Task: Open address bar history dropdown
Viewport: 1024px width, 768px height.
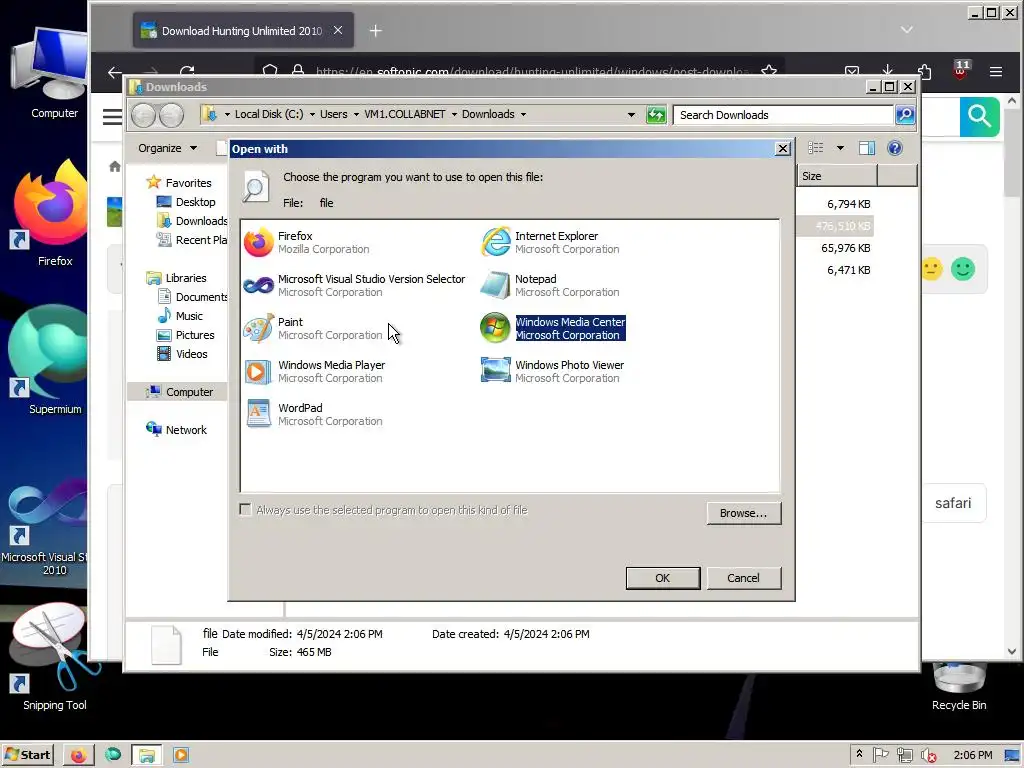Action: [x=631, y=115]
